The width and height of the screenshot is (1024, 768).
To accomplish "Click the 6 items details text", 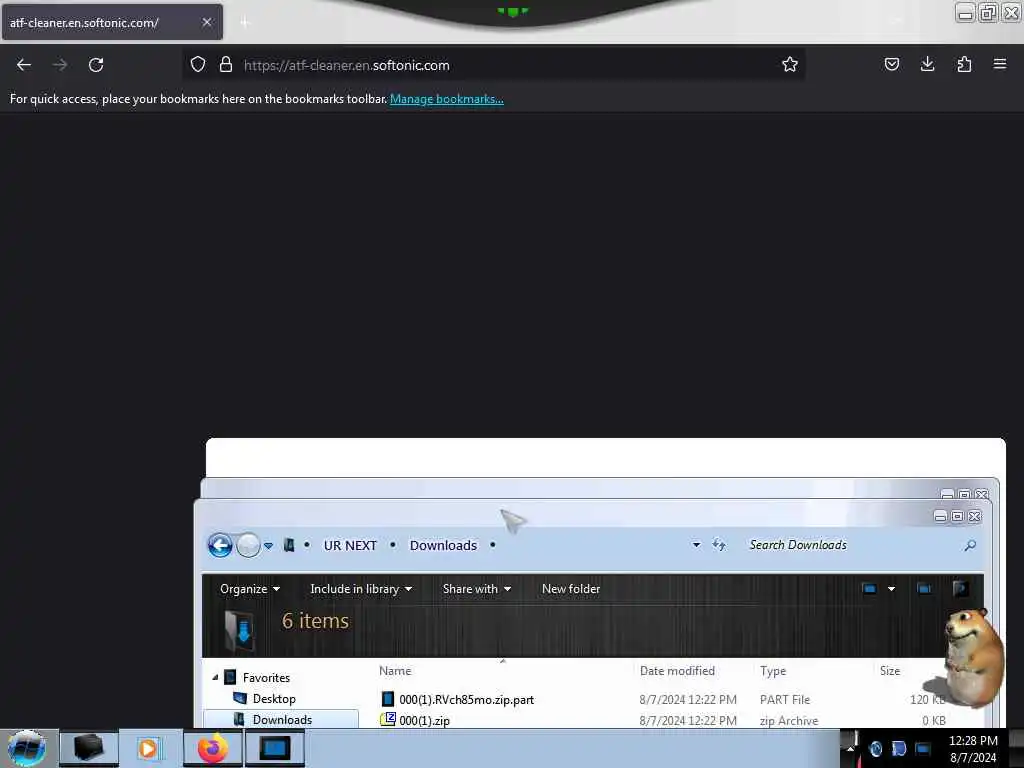I will click(x=315, y=620).
